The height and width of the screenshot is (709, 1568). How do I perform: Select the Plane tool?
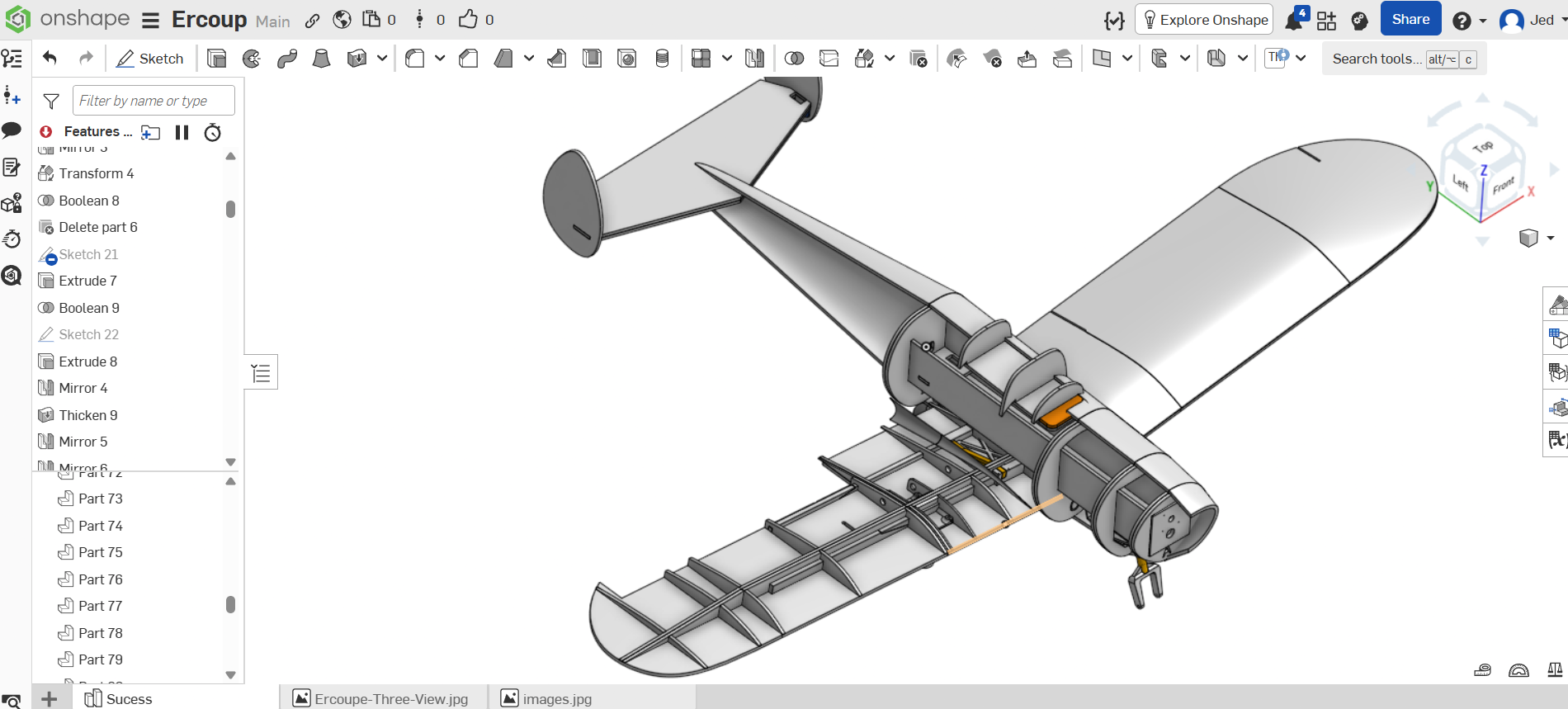[x=1102, y=59]
